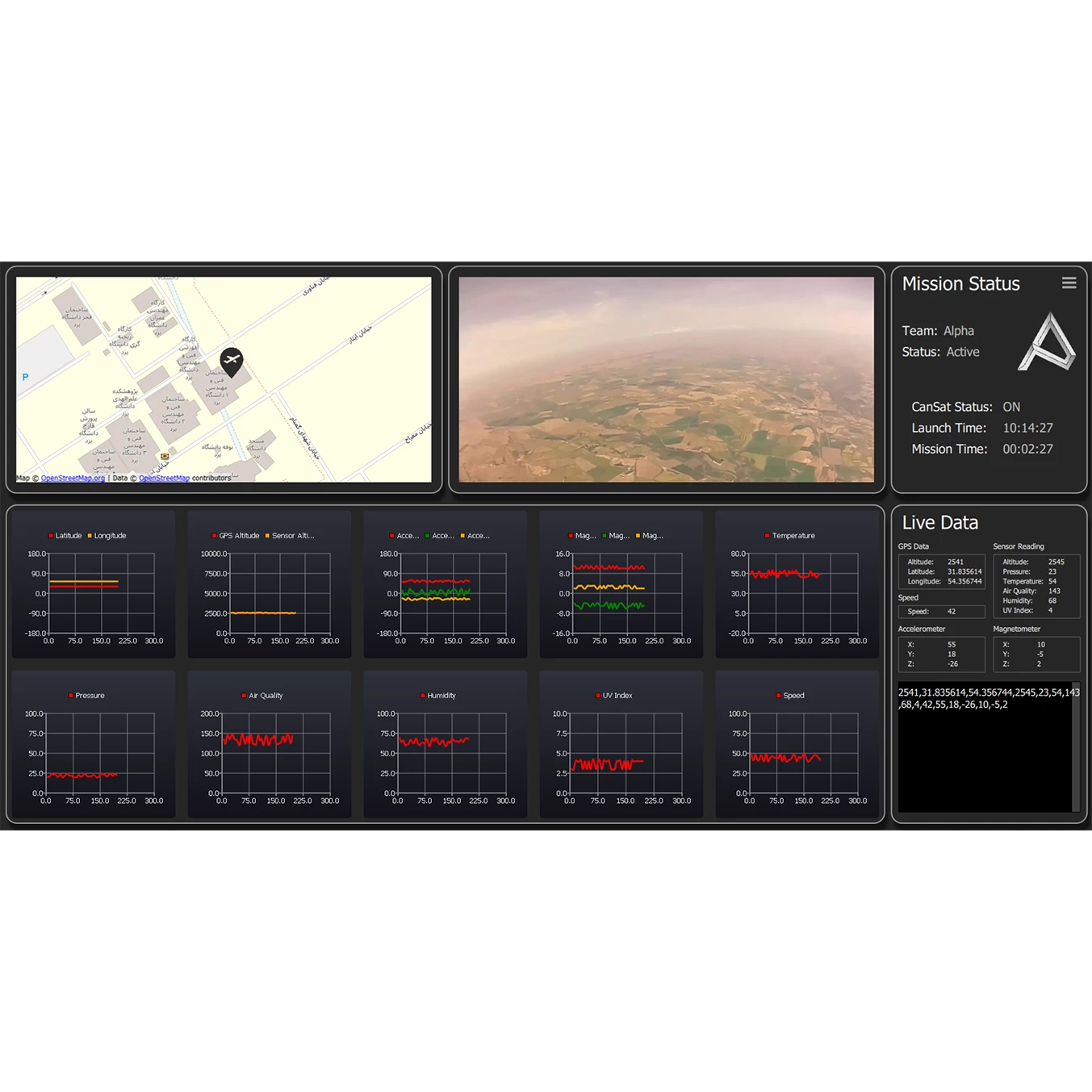Select Magnetometer Z value 2
This screenshot has height=1092, width=1092.
tap(1039, 663)
